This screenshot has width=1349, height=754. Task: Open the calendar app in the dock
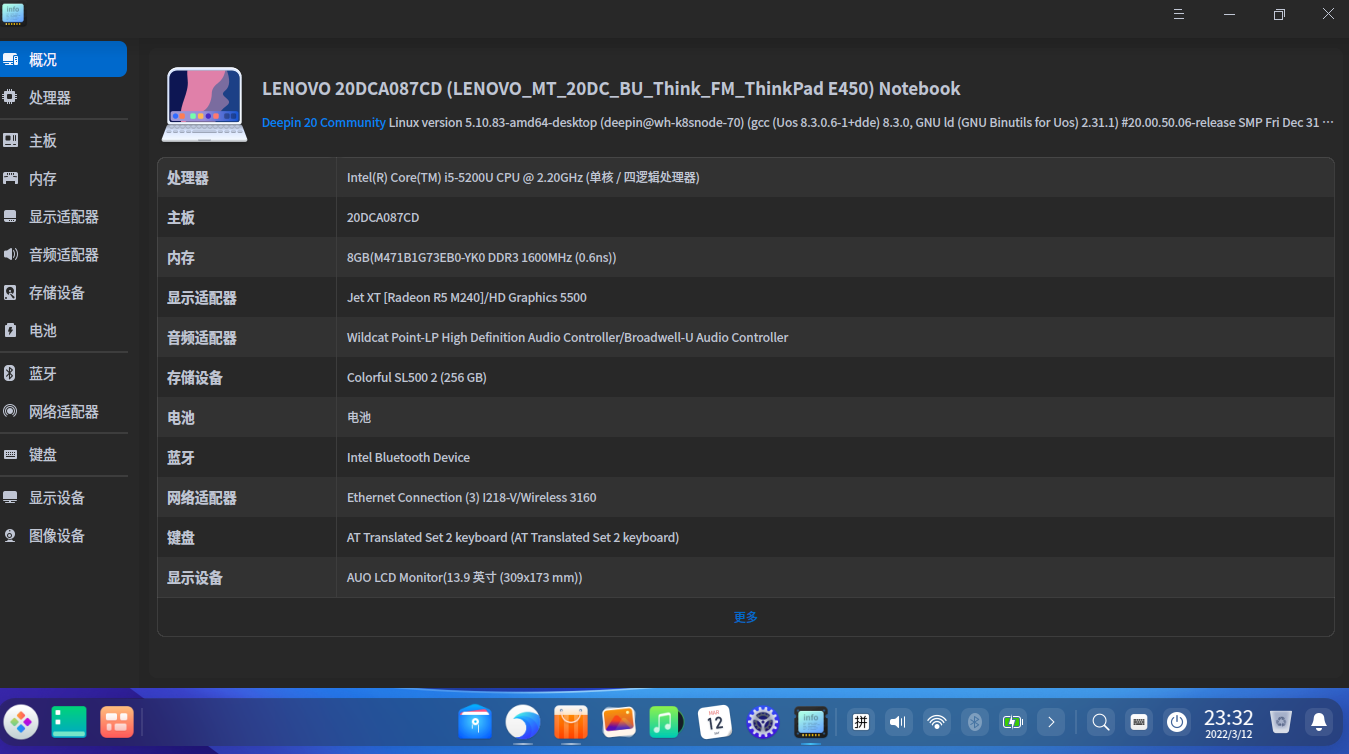tap(715, 721)
